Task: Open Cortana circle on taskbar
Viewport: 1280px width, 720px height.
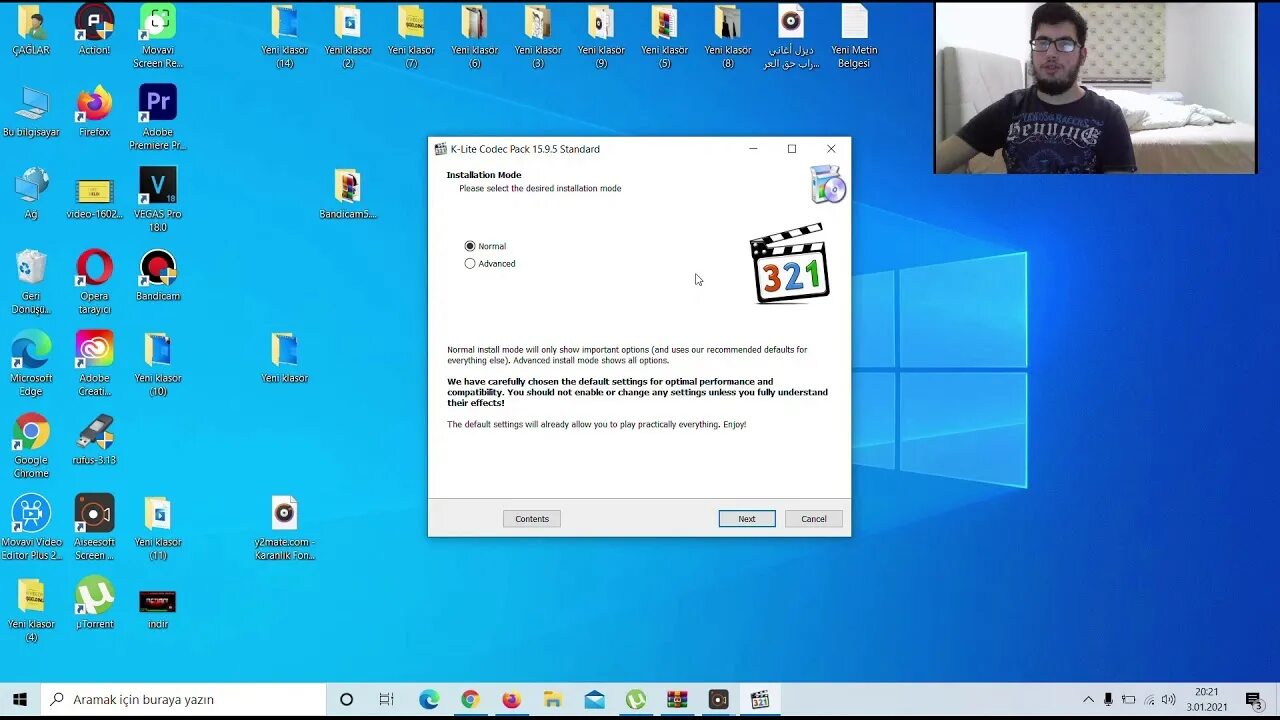Action: 346,699
